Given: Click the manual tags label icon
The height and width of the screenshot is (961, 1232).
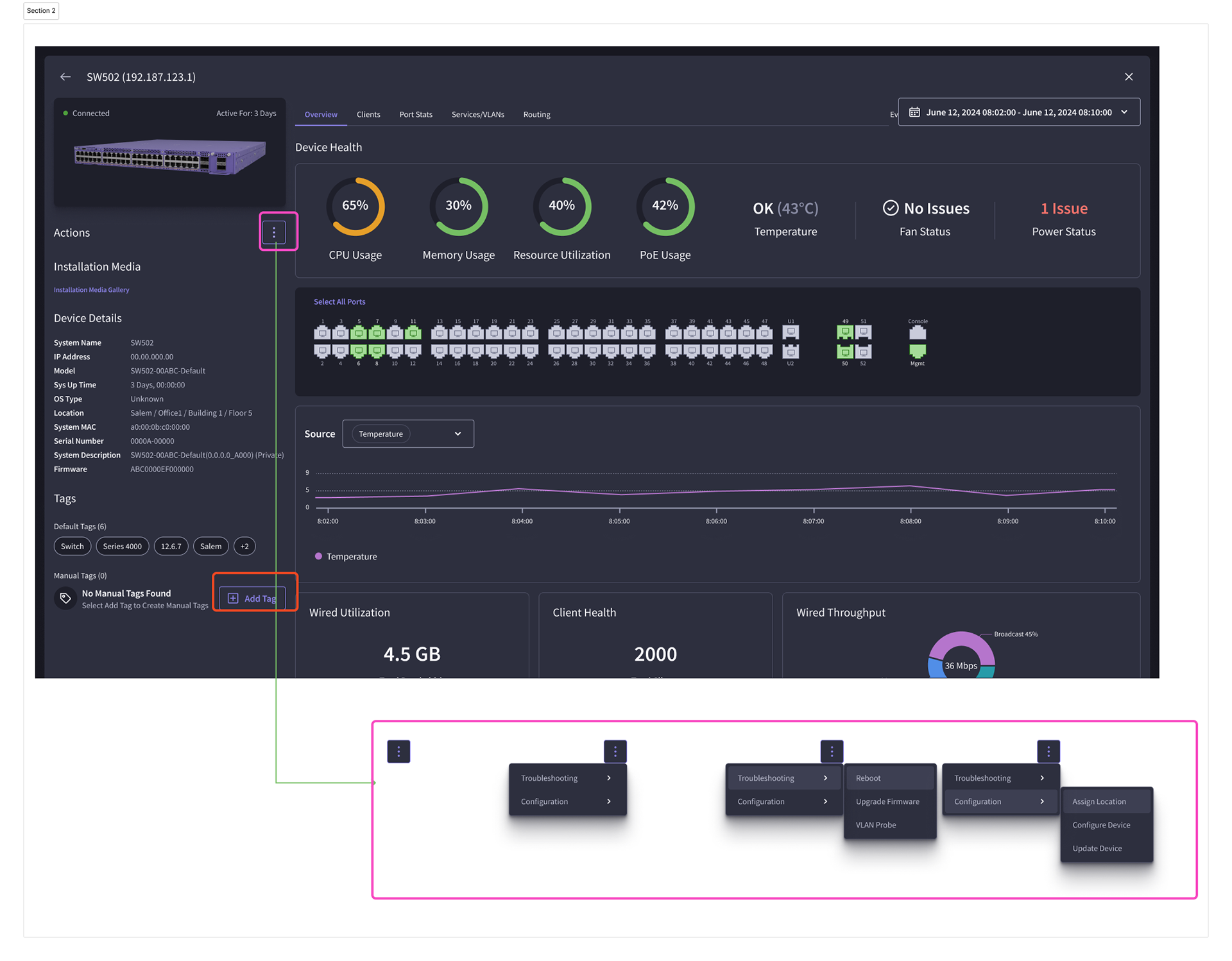Looking at the screenshot, I should click(65, 599).
